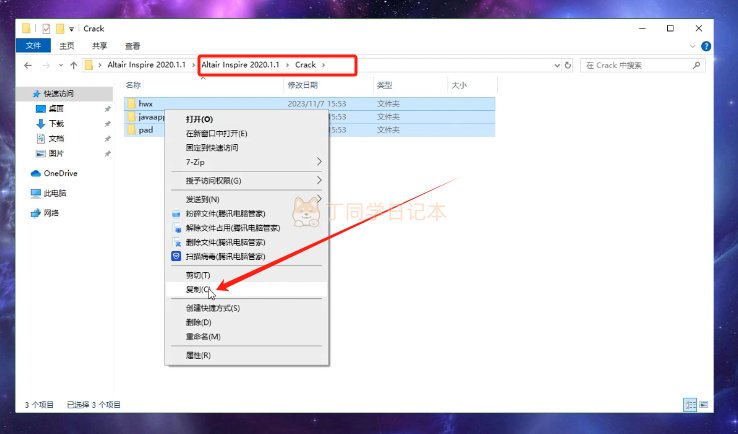This screenshot has height=434, width=738.
Task: Click hwx row's 文件夹 type cell
Action: point(388,104)
